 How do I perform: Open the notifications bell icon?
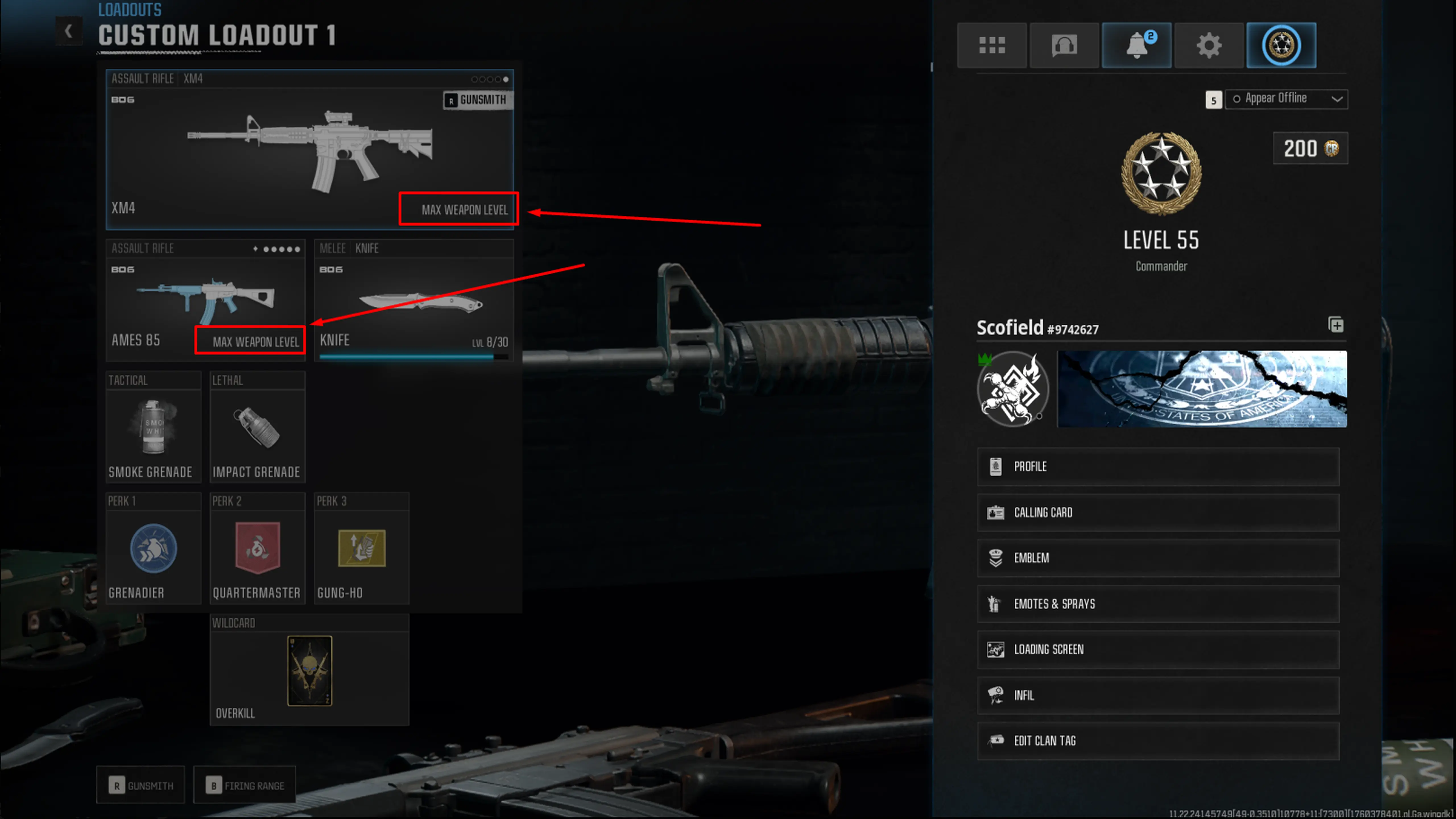click(1136, 45)
